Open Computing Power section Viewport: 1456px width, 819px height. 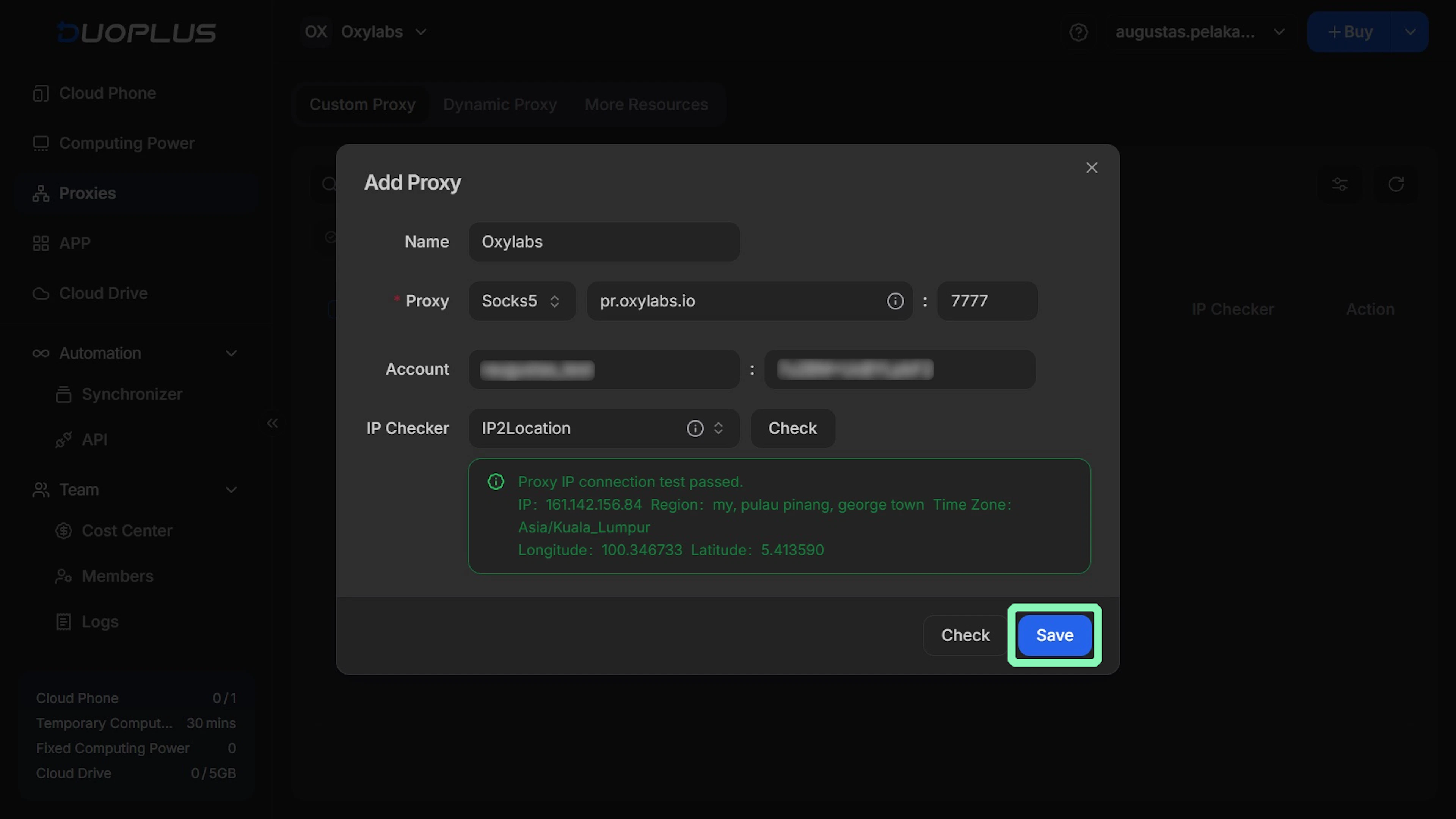pos(136,143)
